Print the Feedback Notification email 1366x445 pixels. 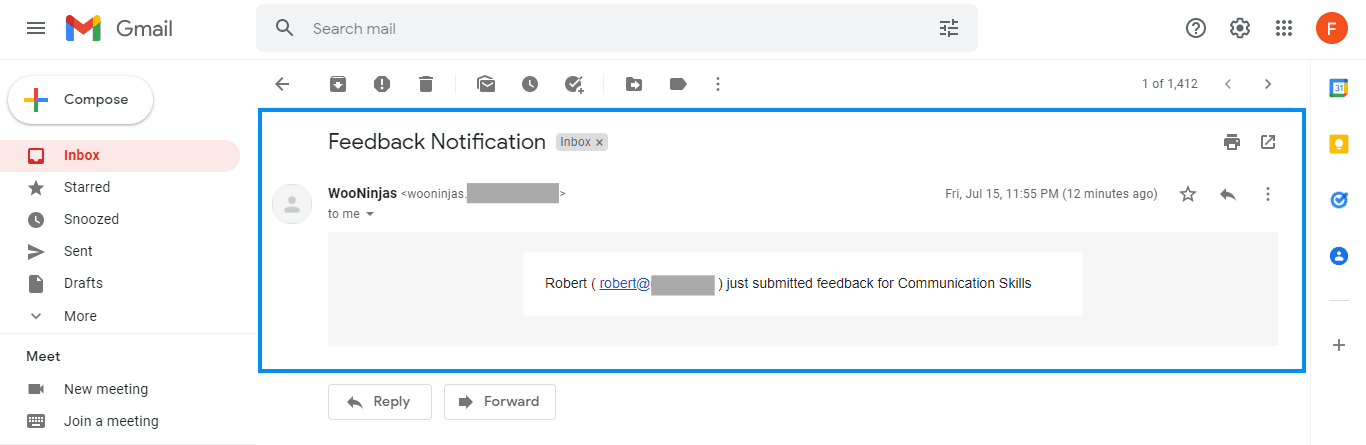pos(1232,142)
